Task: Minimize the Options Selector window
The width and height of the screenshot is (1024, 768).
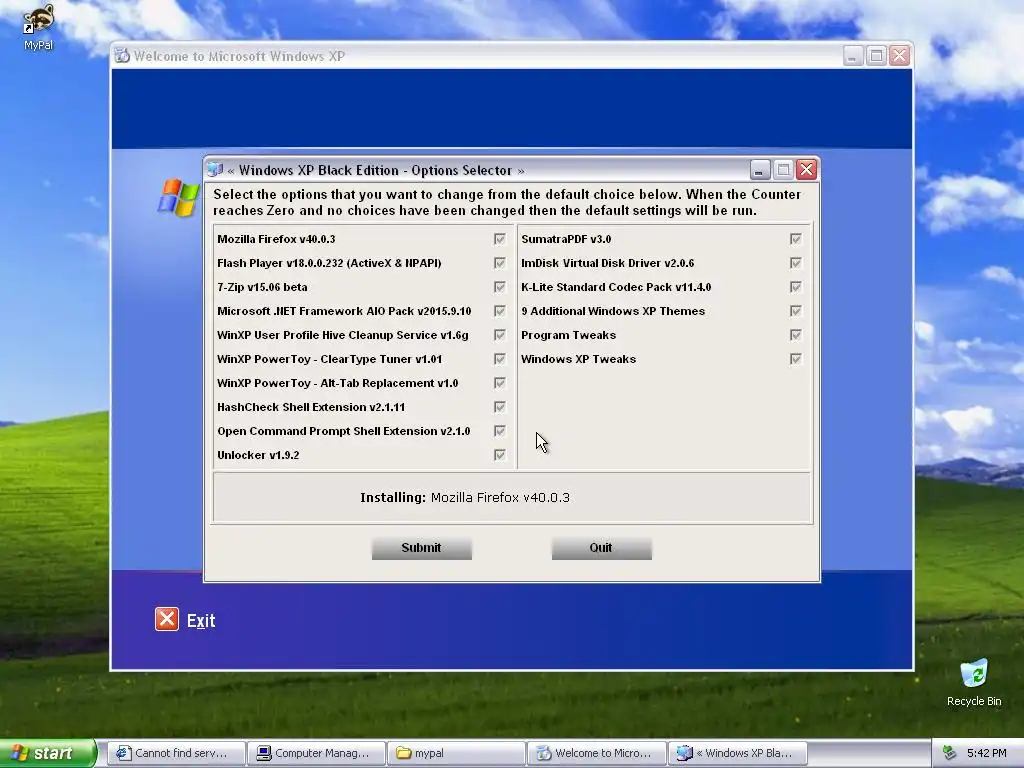Action: click(x=759, y=170)
